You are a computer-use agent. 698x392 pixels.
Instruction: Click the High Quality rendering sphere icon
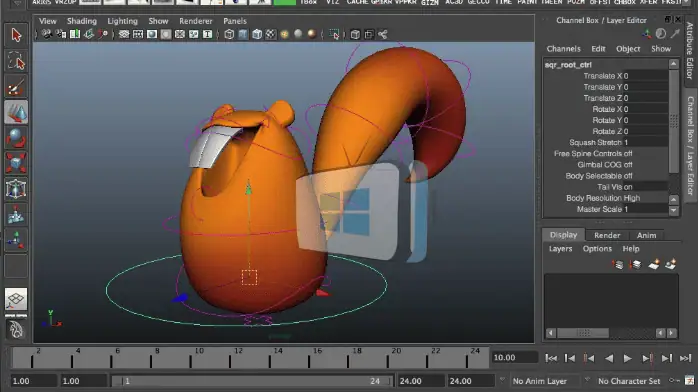312,34
